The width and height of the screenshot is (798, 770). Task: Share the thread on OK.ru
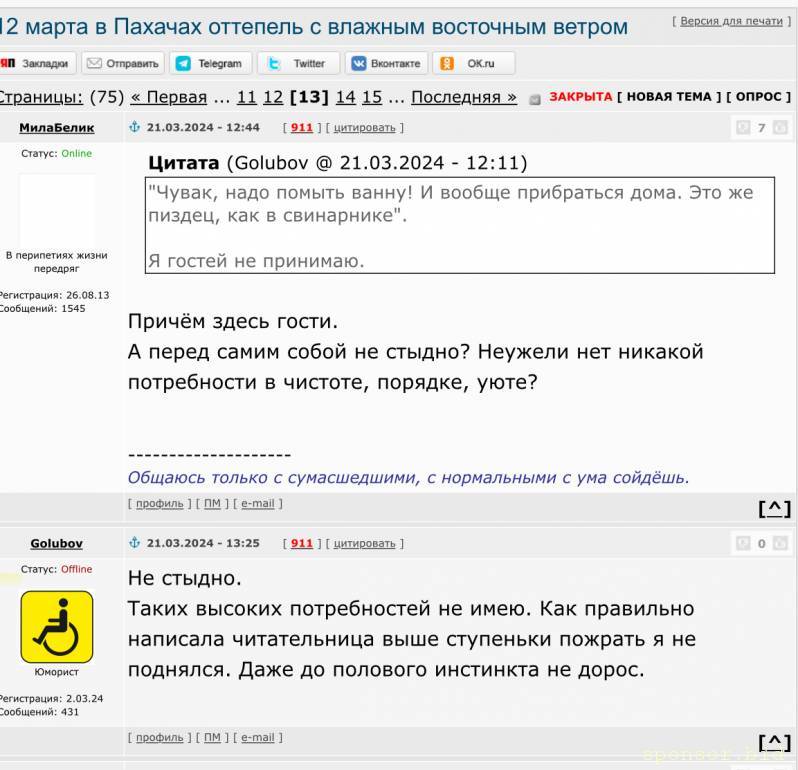(x=474, y=63)
